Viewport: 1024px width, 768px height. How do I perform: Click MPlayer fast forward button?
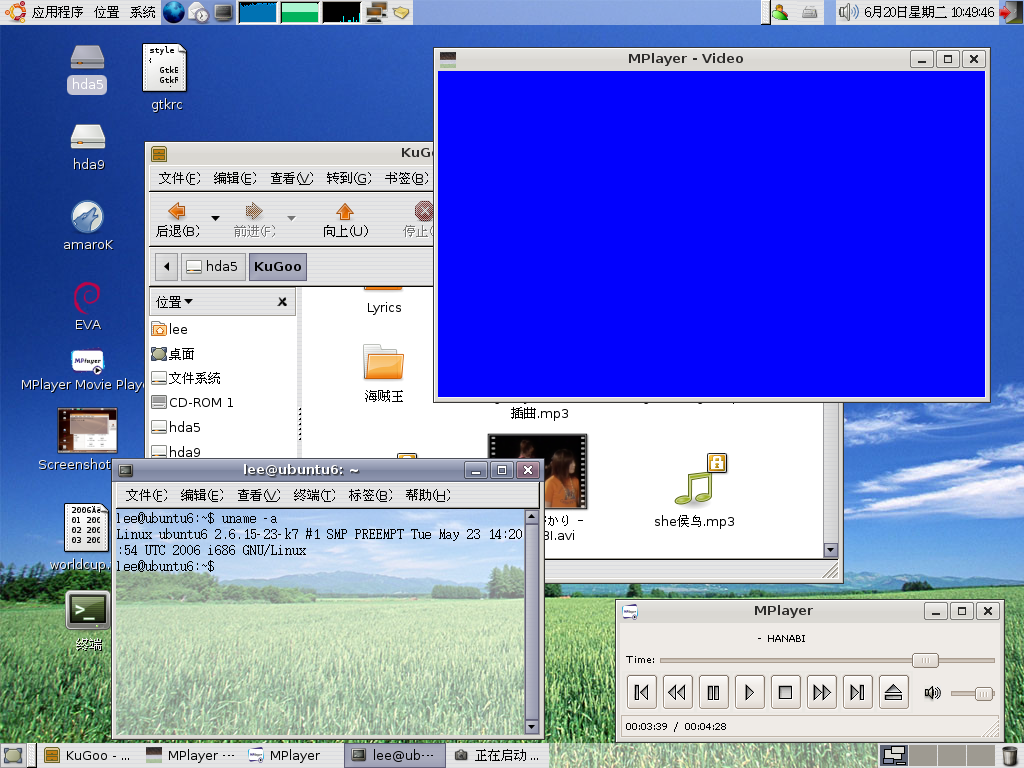click(x=822, y=692)
